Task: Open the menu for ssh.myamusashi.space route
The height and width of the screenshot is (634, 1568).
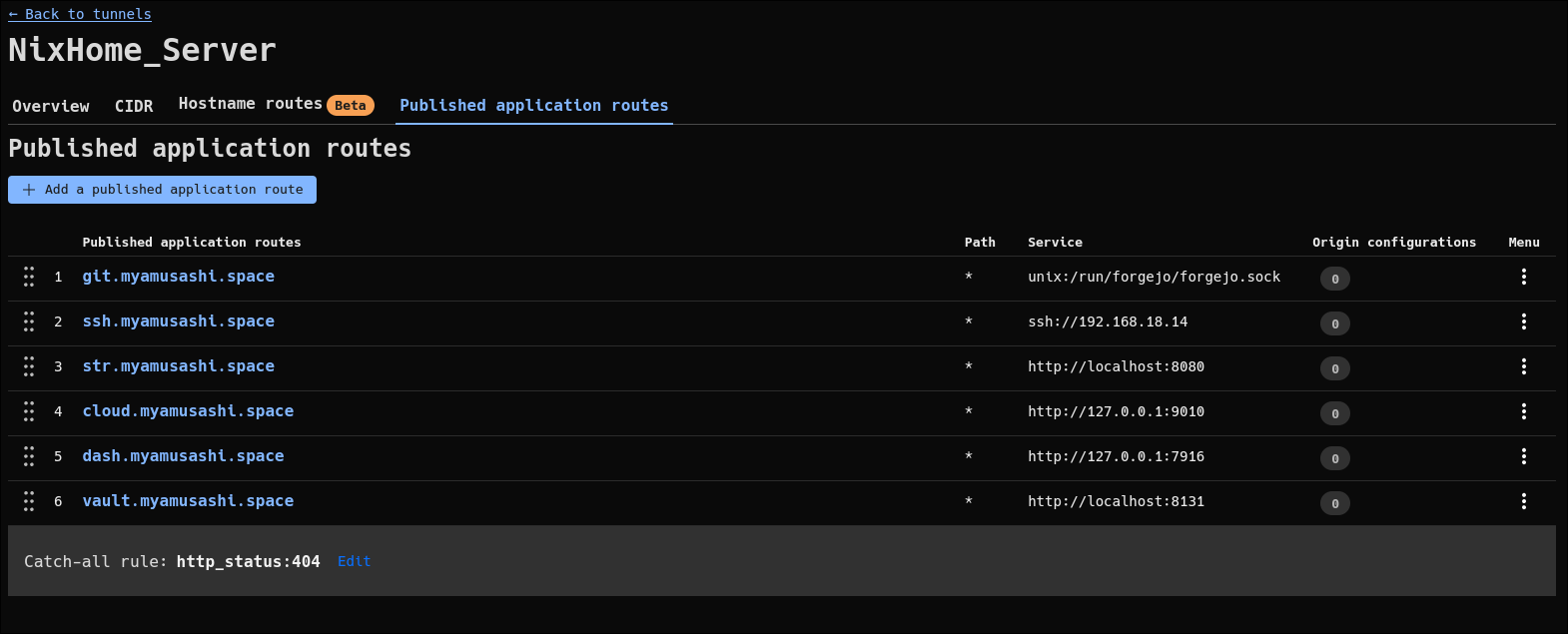Action: [x=1523, y=321]
